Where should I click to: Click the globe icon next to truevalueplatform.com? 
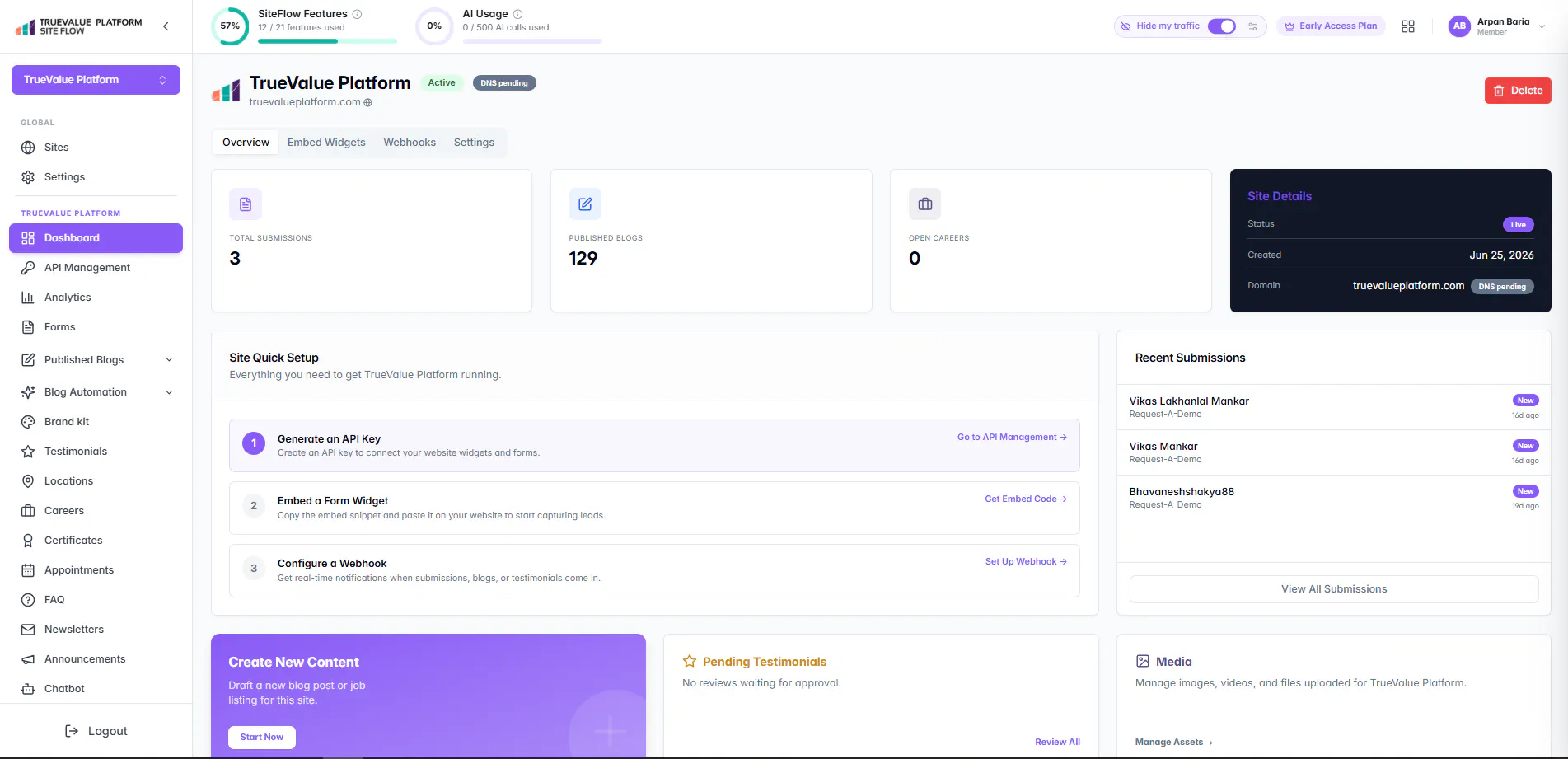pos(367,103)
